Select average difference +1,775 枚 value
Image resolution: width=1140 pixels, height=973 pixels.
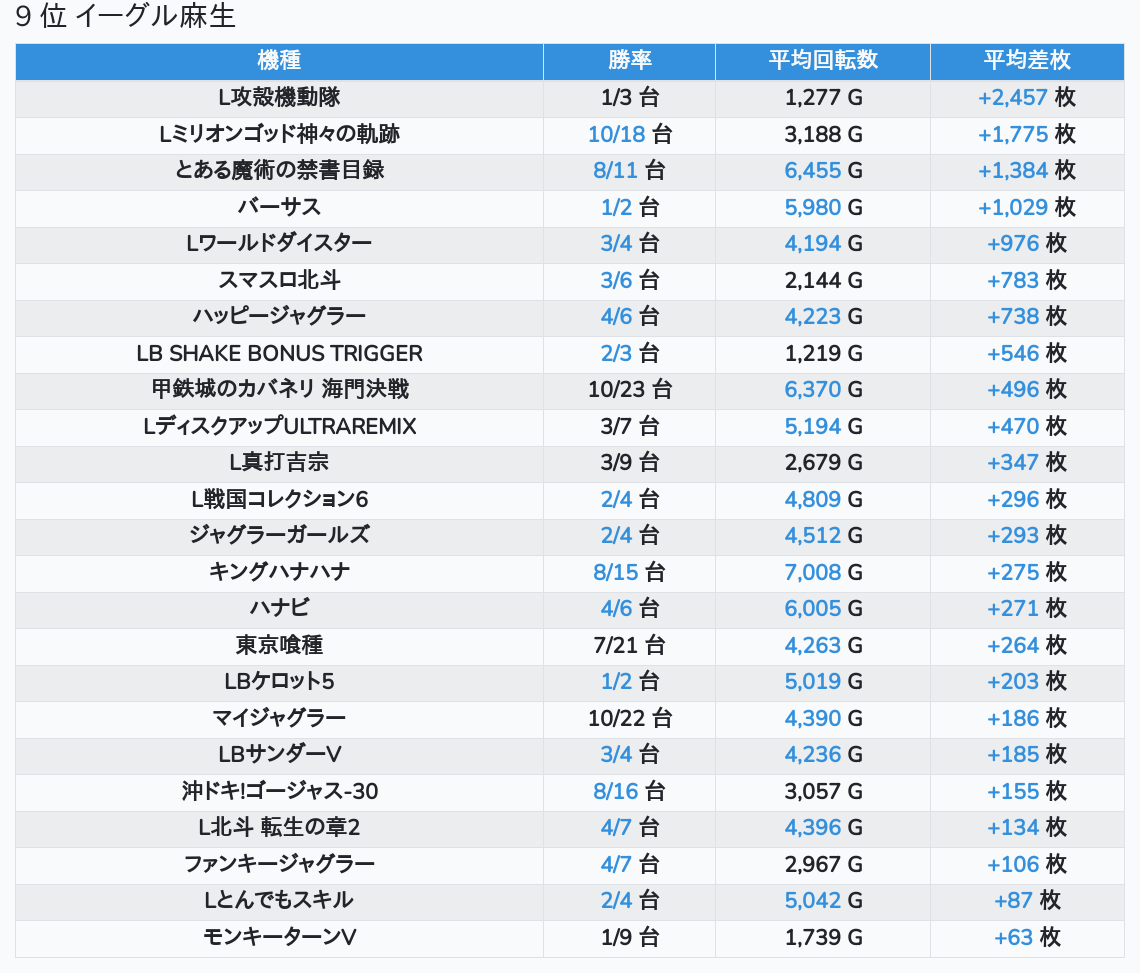pos(1027,135)
